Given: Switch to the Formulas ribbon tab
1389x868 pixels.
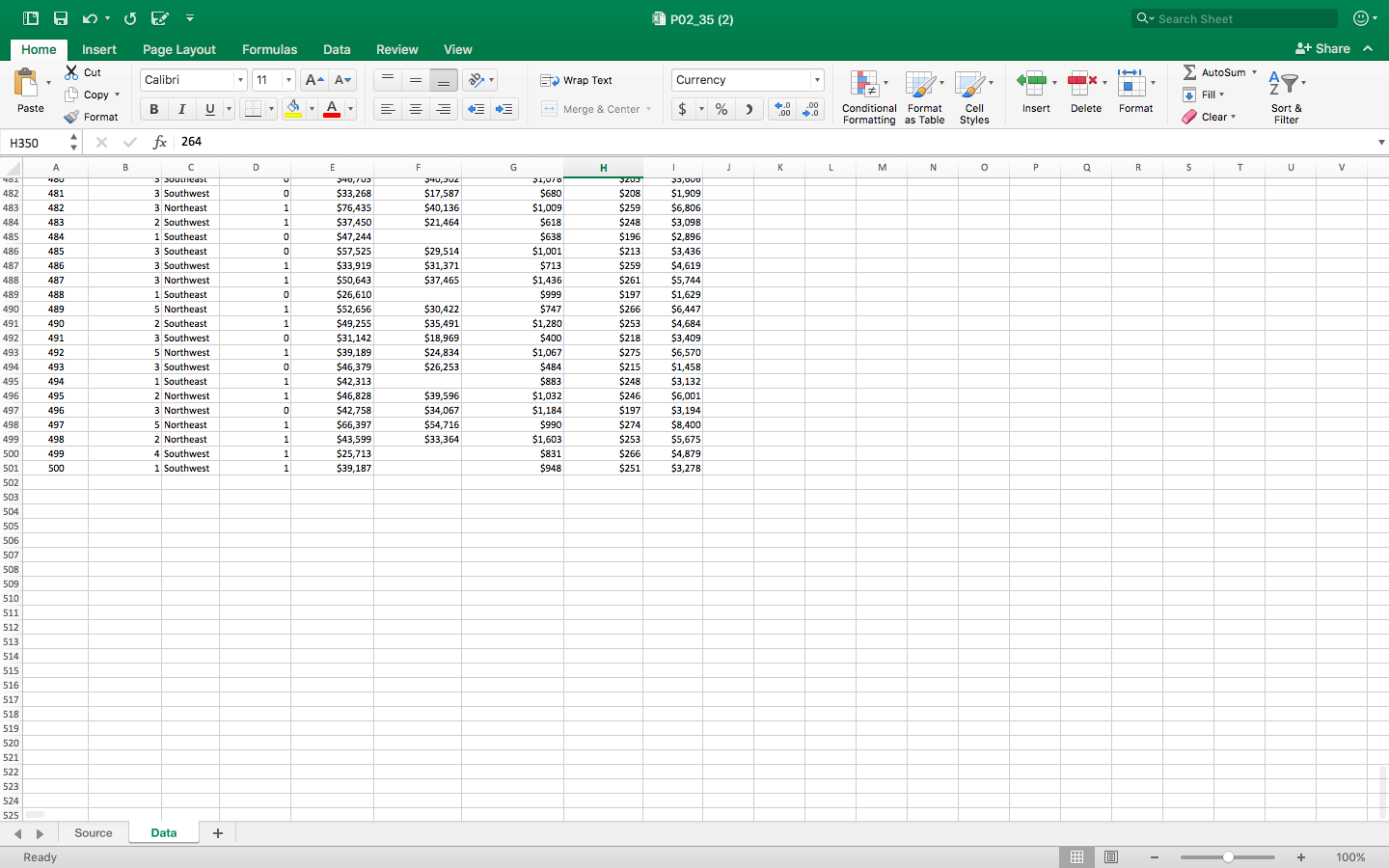Looking at the screenshot, I should tap(269, 49).
